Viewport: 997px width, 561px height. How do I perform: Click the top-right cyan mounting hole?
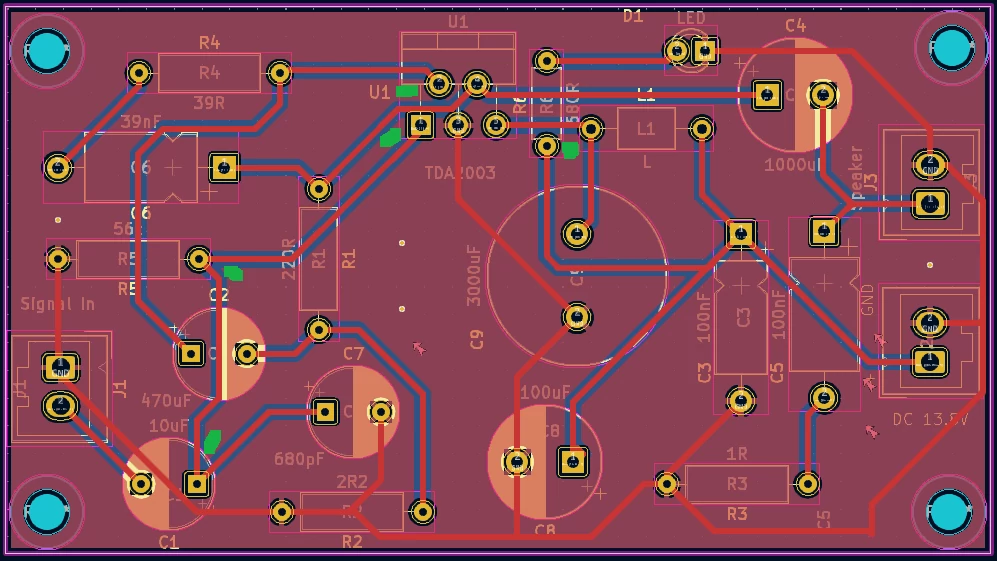951,48
